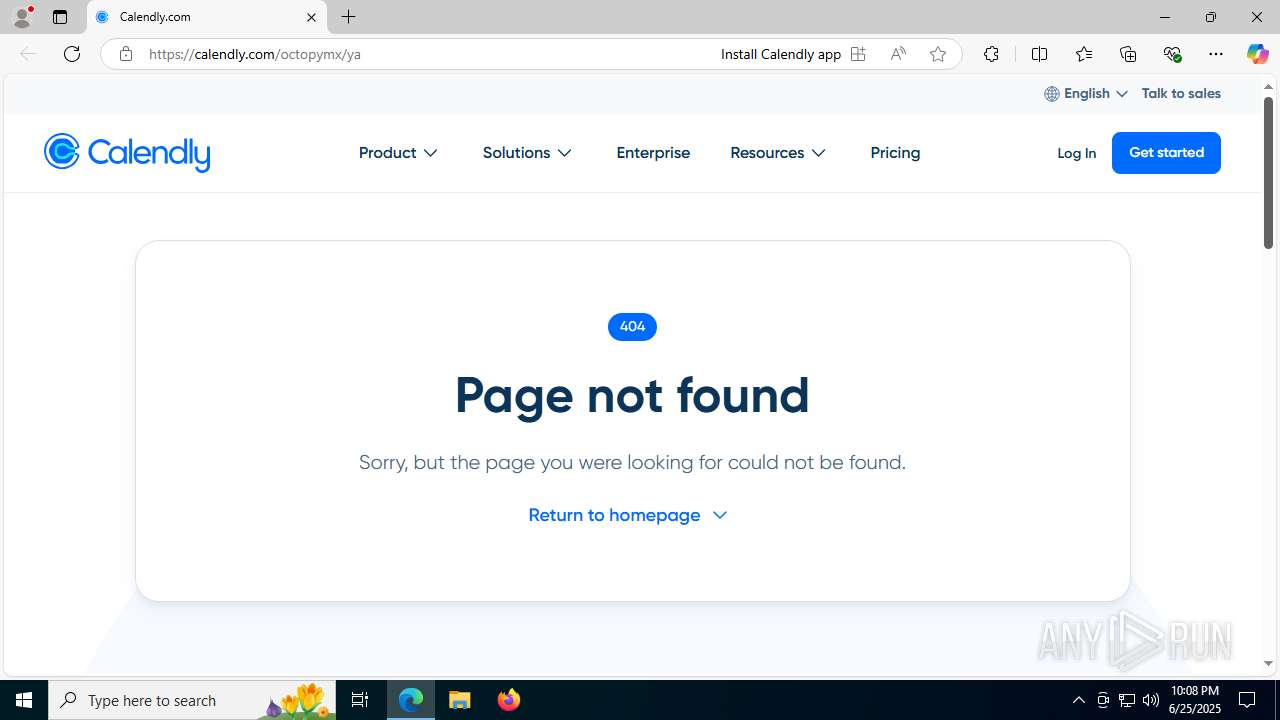
Task: Click the Install Calendly app icon
Action: (858, 54)
